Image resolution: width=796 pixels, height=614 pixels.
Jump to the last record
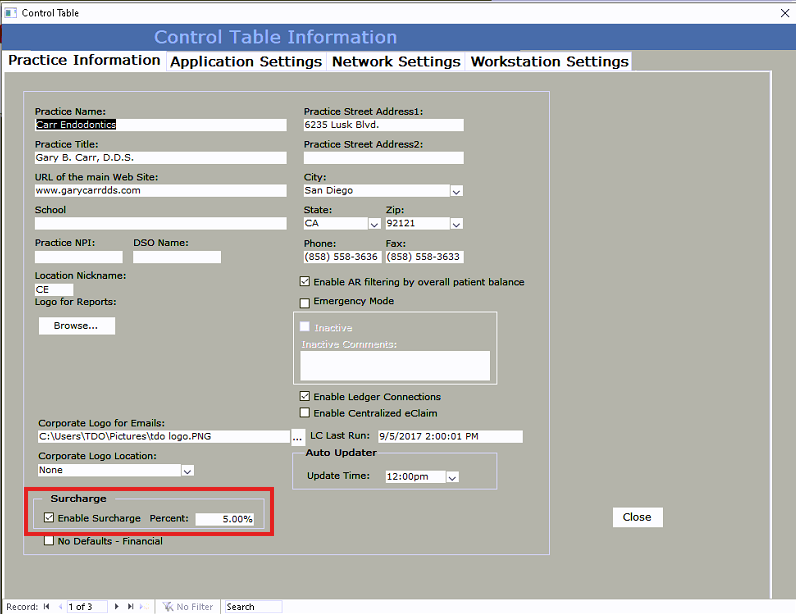(x=130, y=606)
